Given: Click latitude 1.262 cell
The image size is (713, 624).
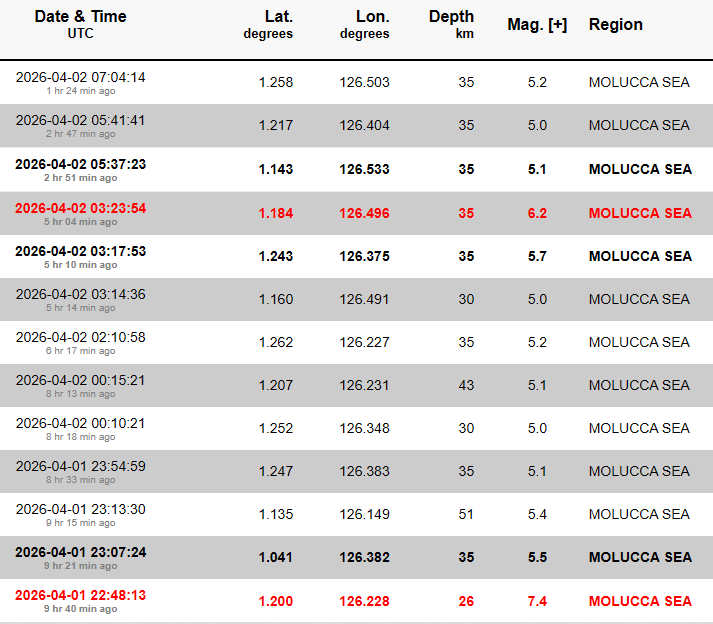Looking at the screenshot, I should (x=276, y=342).
